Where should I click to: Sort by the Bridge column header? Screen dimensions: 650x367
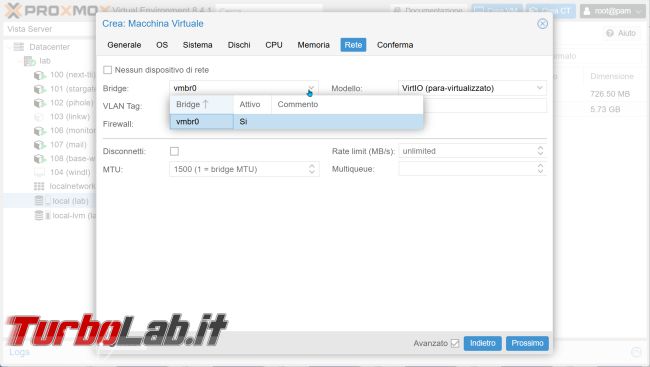(x=201, y=105)
